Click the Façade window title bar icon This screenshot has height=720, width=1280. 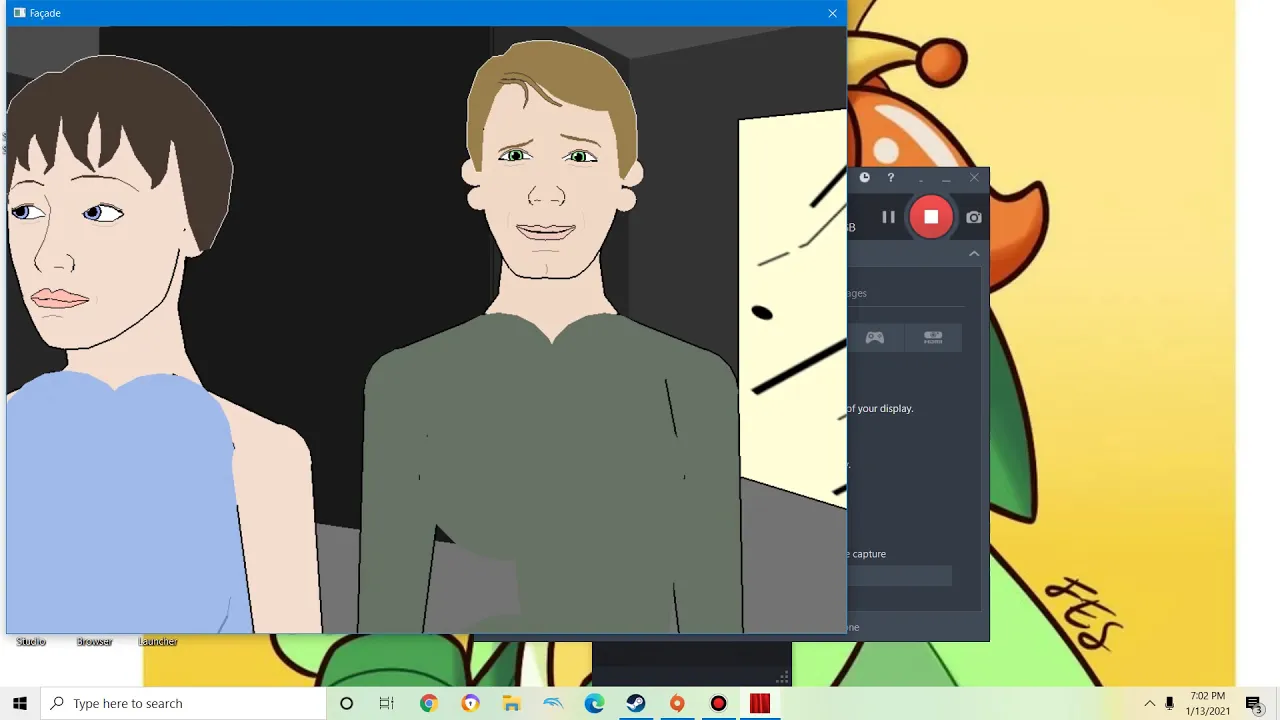point(19,13)
